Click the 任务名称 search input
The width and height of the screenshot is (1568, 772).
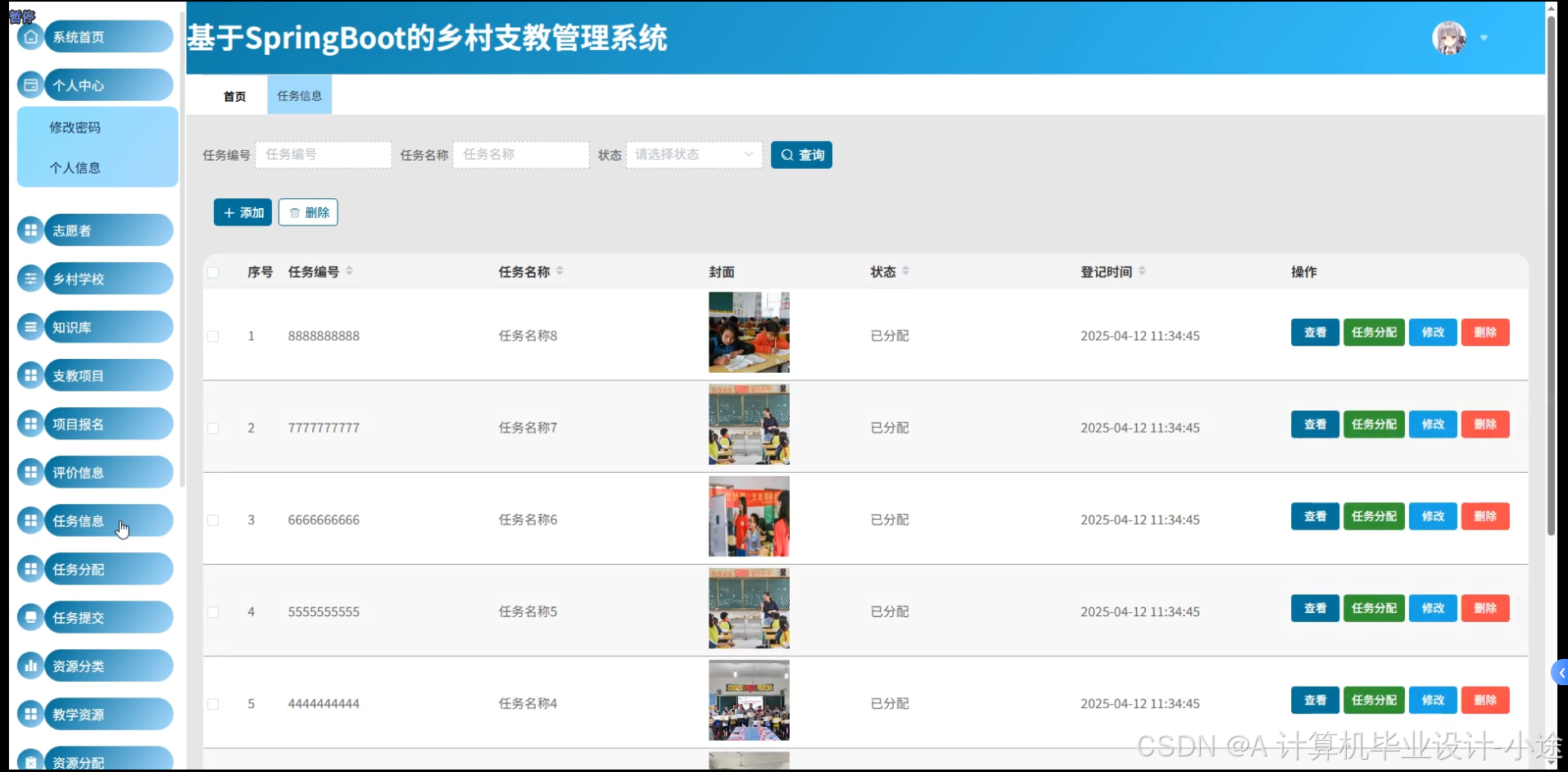pos(520,155)
